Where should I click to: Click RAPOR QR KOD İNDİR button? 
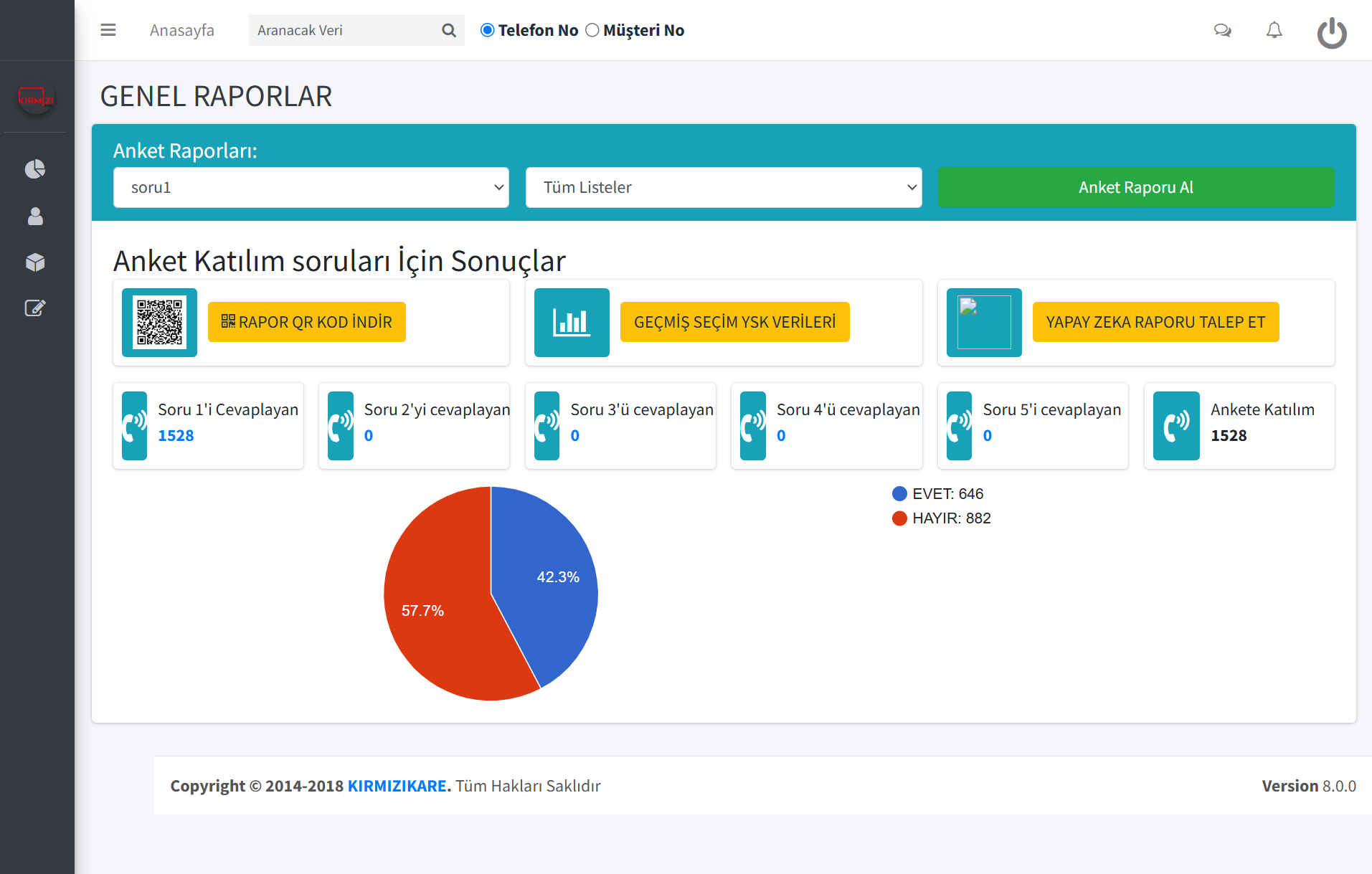point(306,322)
